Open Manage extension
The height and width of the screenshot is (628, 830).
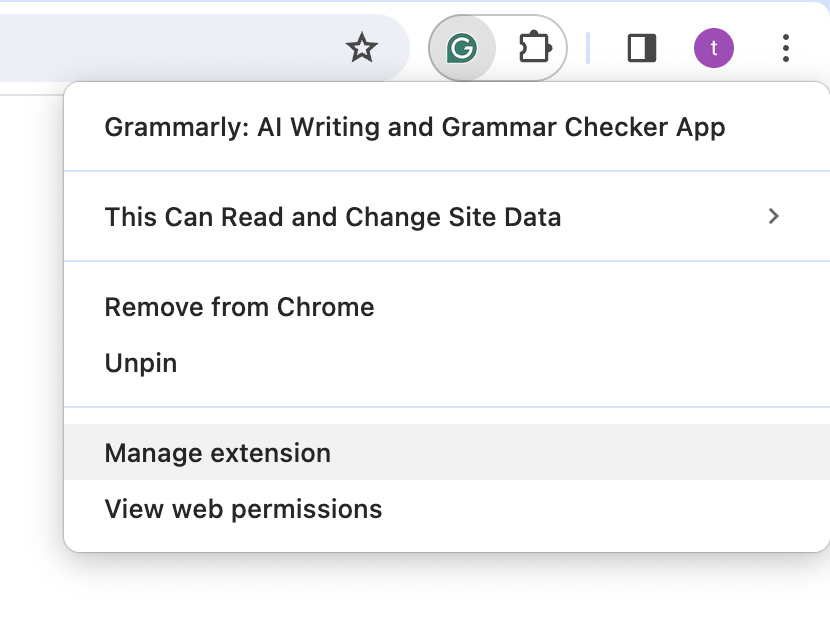(447, 453)
